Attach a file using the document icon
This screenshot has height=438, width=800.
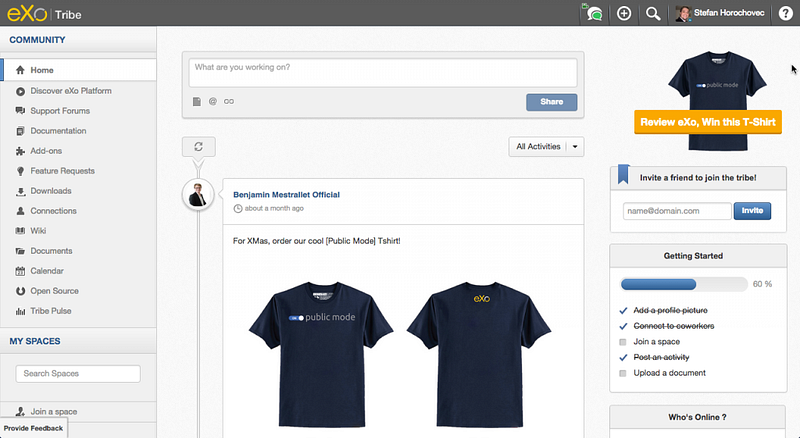pos(196,102)
